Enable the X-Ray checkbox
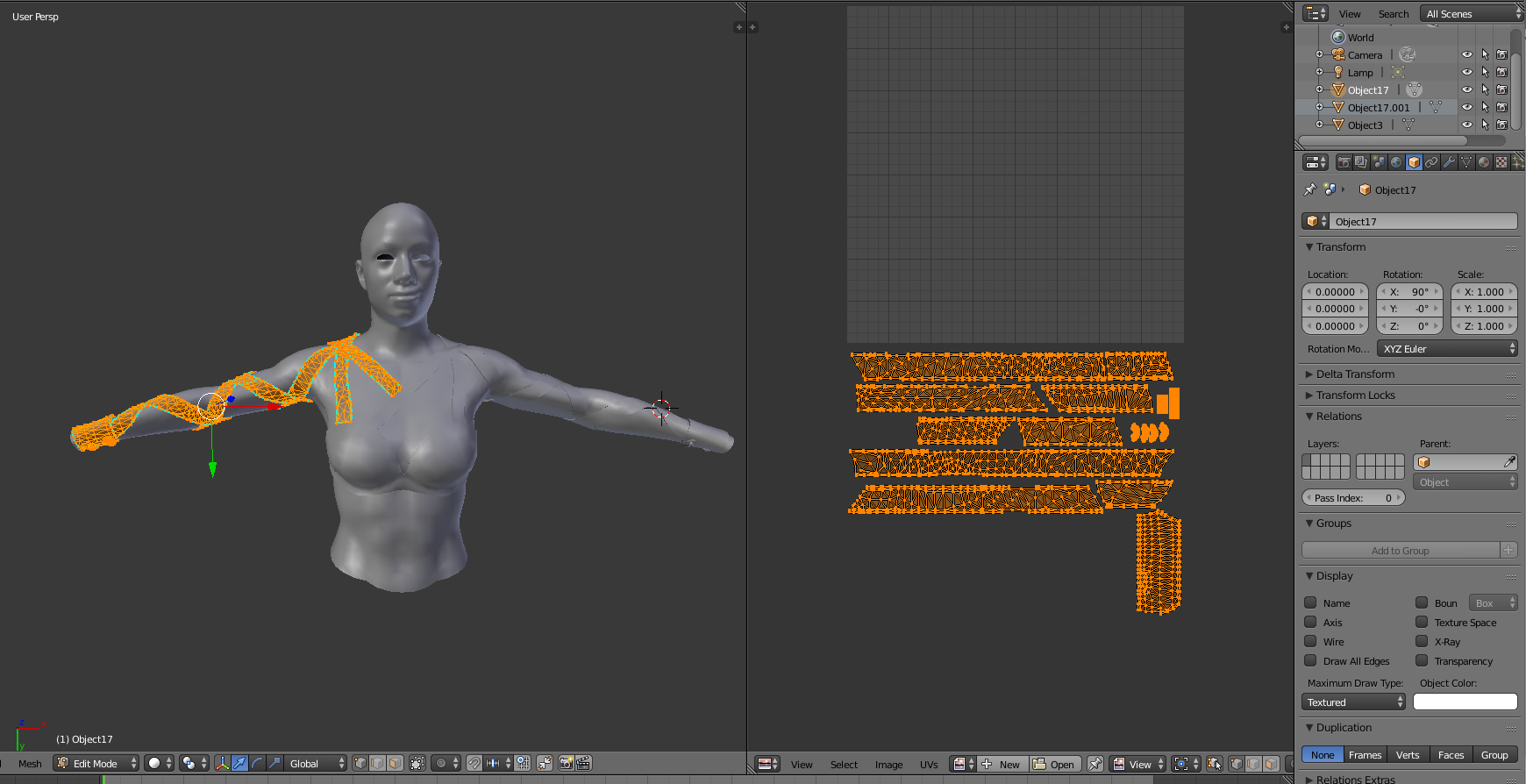1526x784 pixels. tap(1422, 641)
